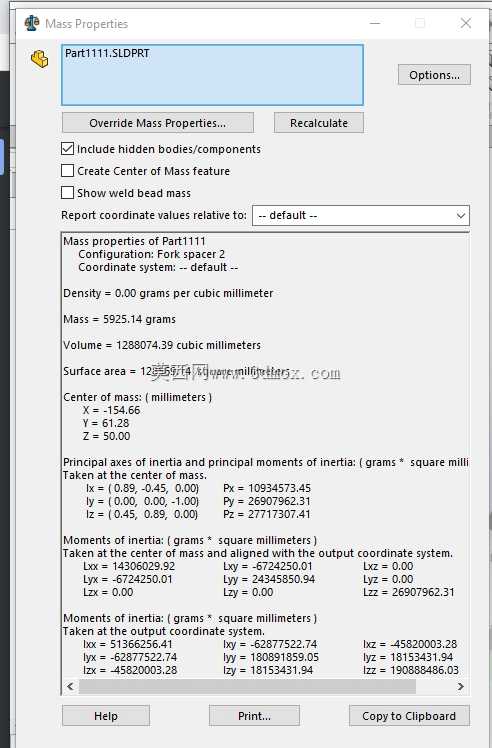Click the yellow part icon beside the file list
The width and height of the screenshot is (492, 748).
click(x=40, y=59)
